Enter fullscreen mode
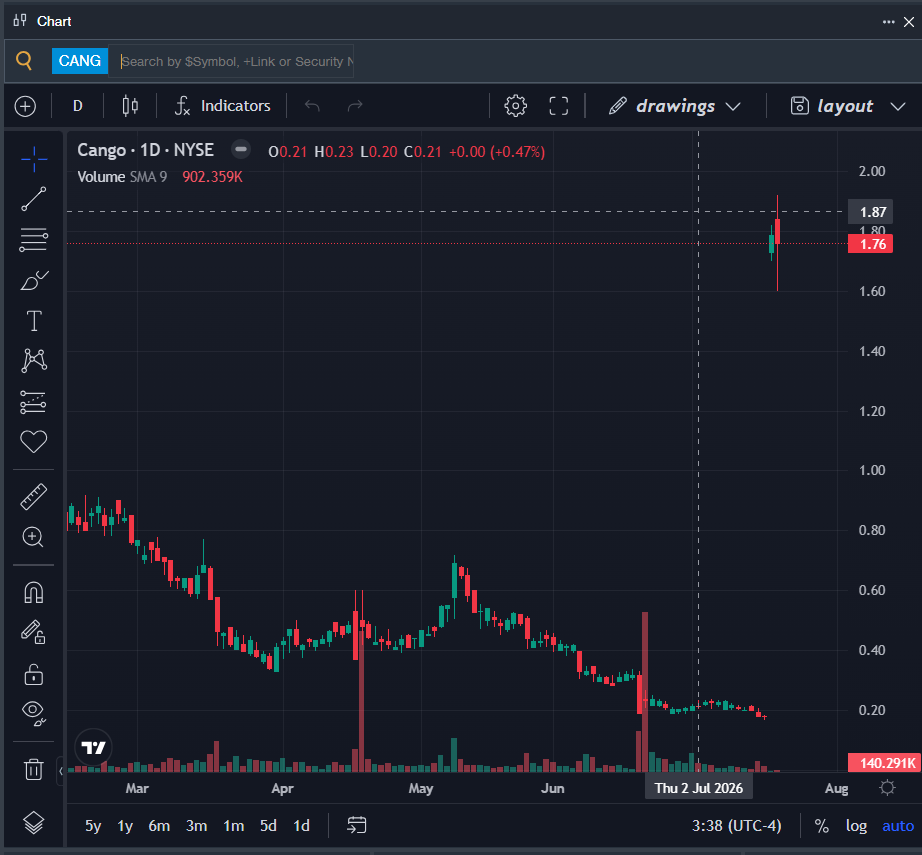This screenshot has width=922, height=855. coord(559,106)
